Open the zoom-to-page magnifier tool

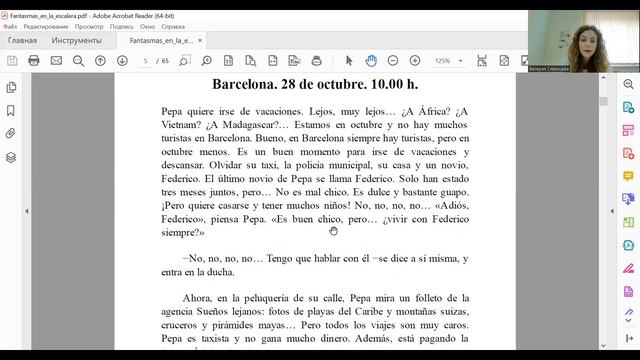tap(207, 61)
